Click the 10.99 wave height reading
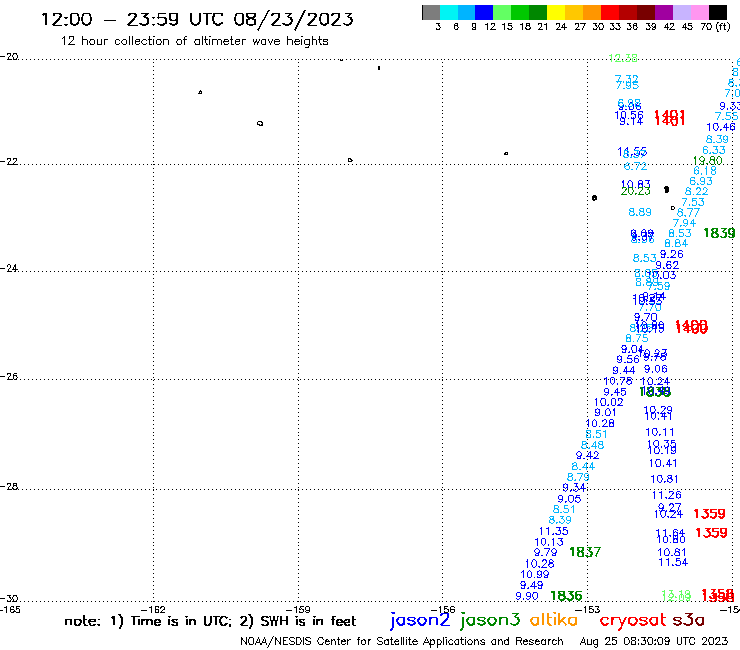The height and width of the screenshot is (650, 740). 535,574
